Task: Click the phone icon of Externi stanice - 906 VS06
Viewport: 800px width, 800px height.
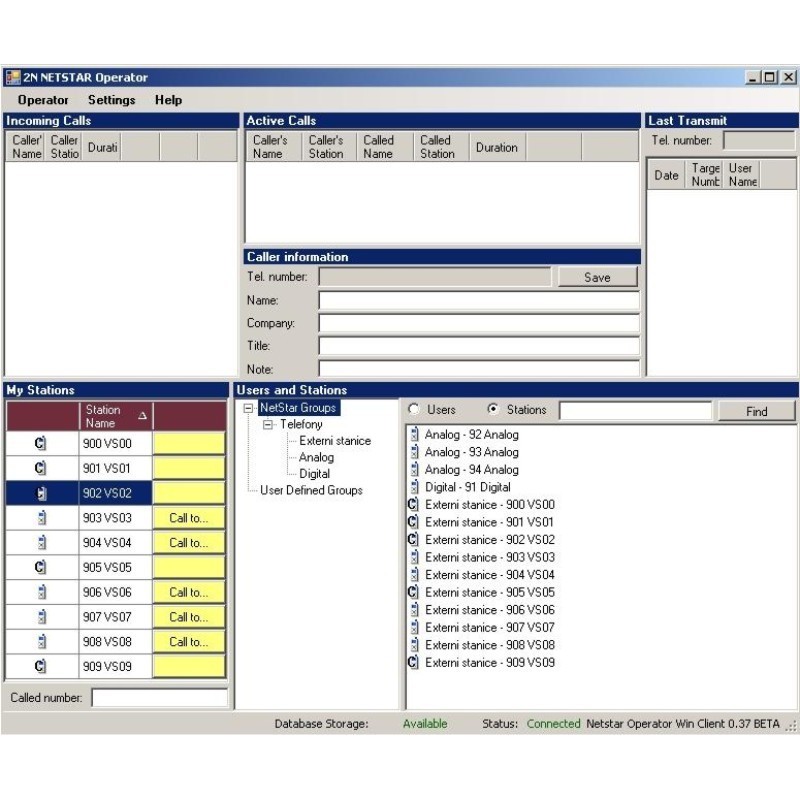Action: pos(414,610)
